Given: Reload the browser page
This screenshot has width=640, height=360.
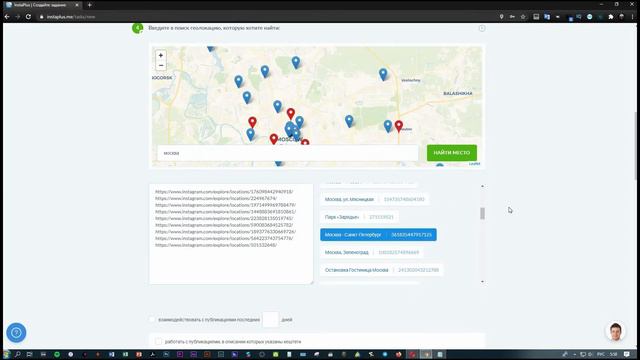Looking at the screenshot, I should pyautogui.click(x=28, y=17).
